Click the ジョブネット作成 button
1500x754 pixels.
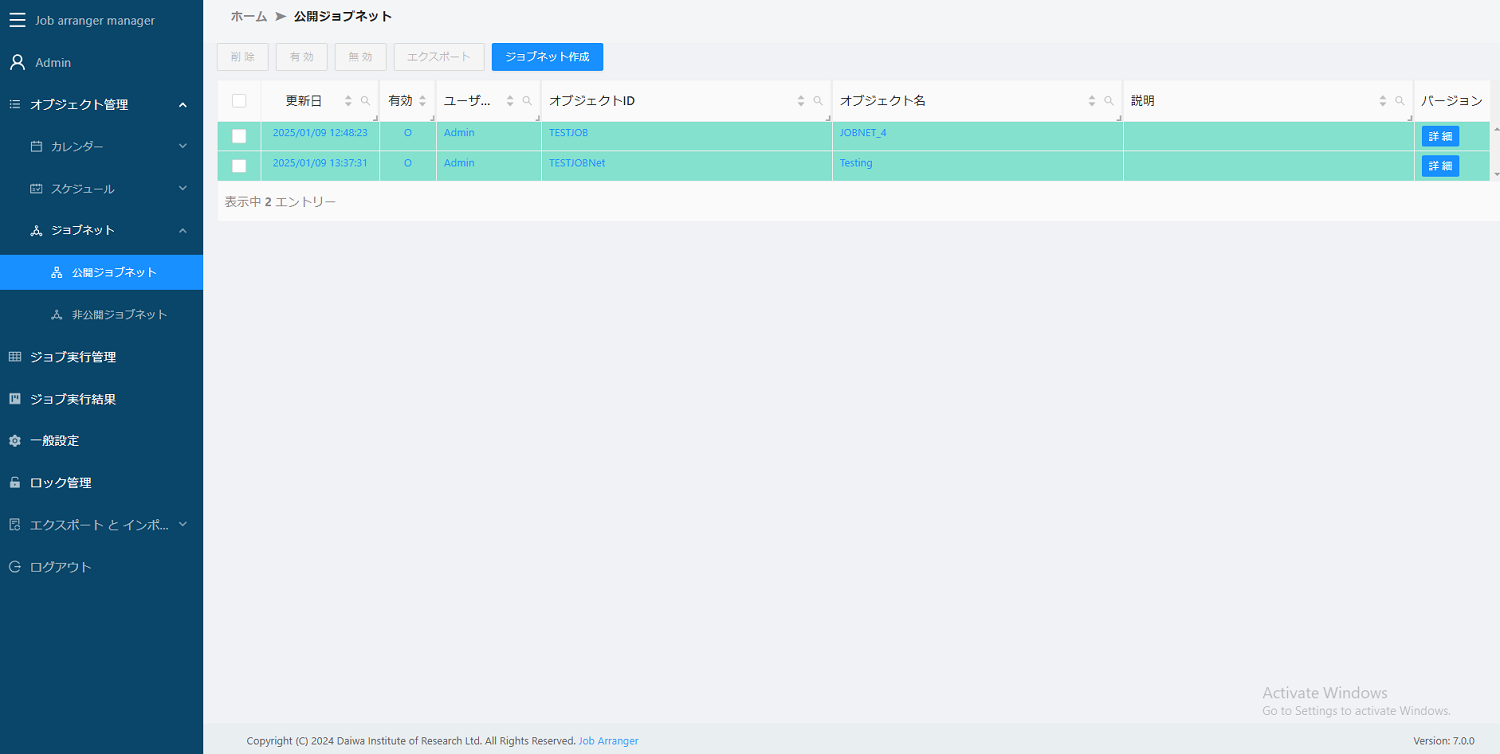(547, 57)
